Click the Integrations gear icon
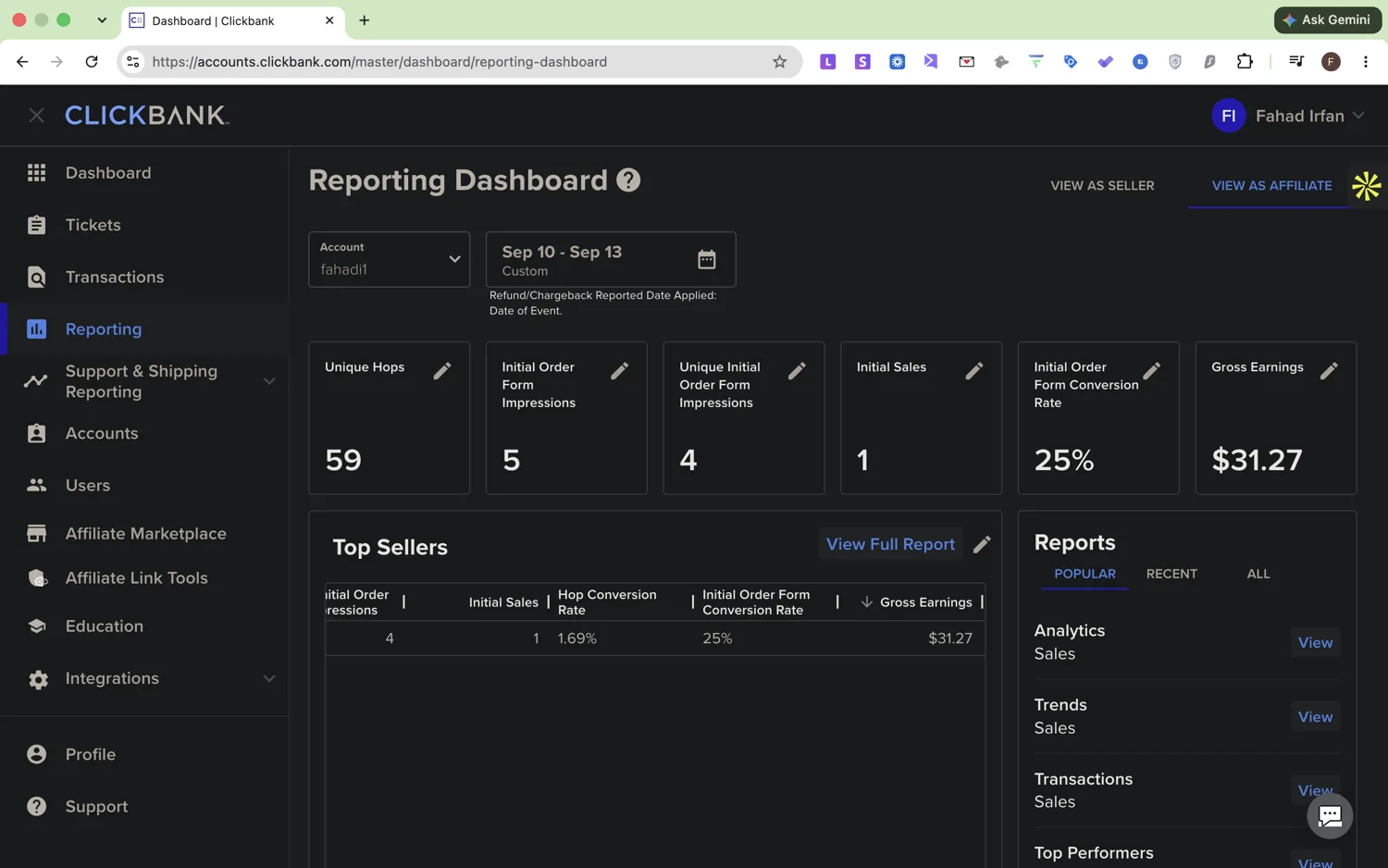Image resolution: width=1388 pixels, height=868 pixels. (37, 679)
